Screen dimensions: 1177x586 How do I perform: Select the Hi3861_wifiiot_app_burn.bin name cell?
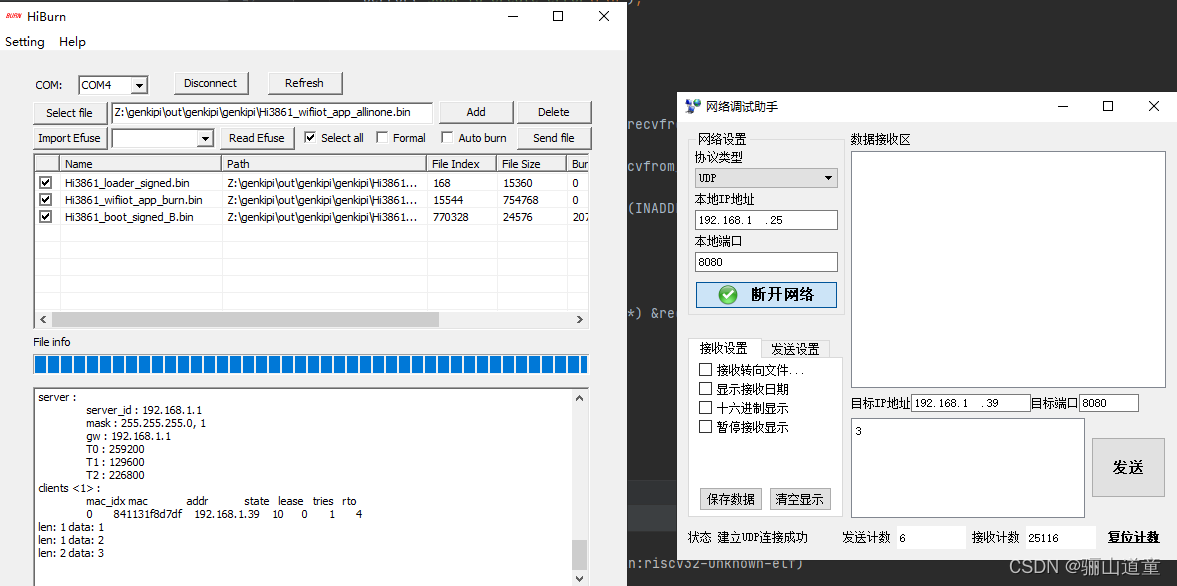[134, 200]
